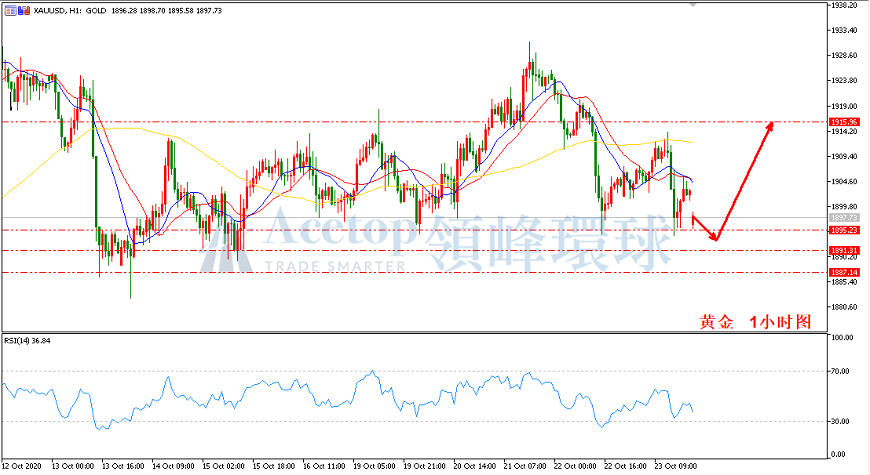870x475 pixels.
Task: Click the grey 1897.73 current price tag
Action: point(844,218)
